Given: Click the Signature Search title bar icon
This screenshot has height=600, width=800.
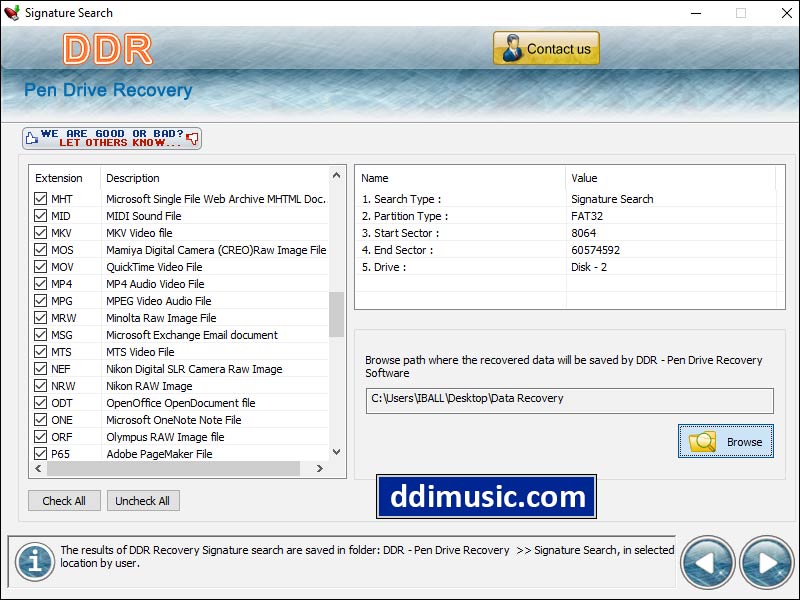Looking at the screenshot, I should tap(13, 12).
